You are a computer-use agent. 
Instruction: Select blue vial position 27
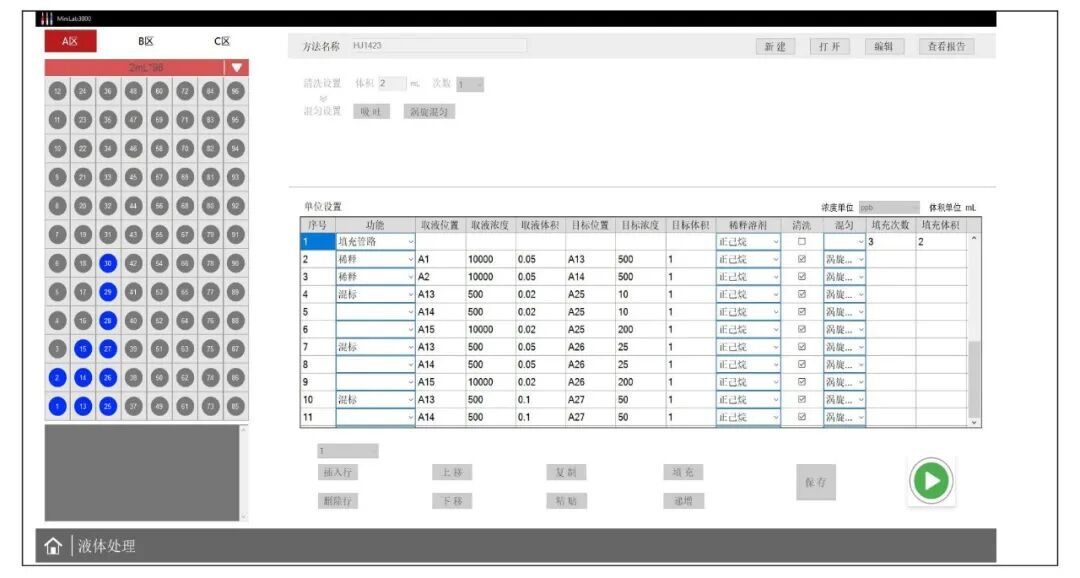[x=108, y=349]
